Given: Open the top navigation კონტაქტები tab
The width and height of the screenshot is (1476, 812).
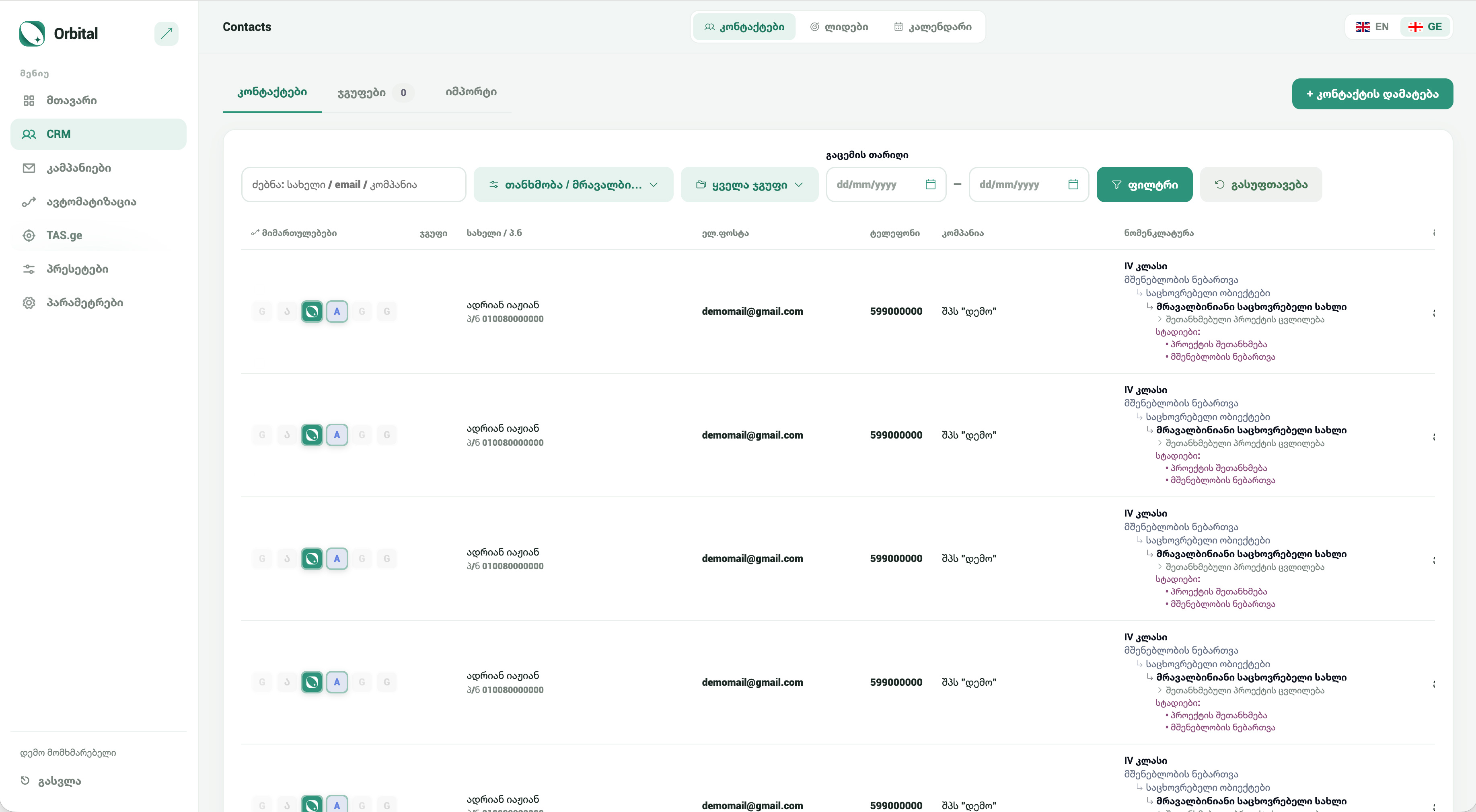Looking at the screenshot, I should point(744,27).
